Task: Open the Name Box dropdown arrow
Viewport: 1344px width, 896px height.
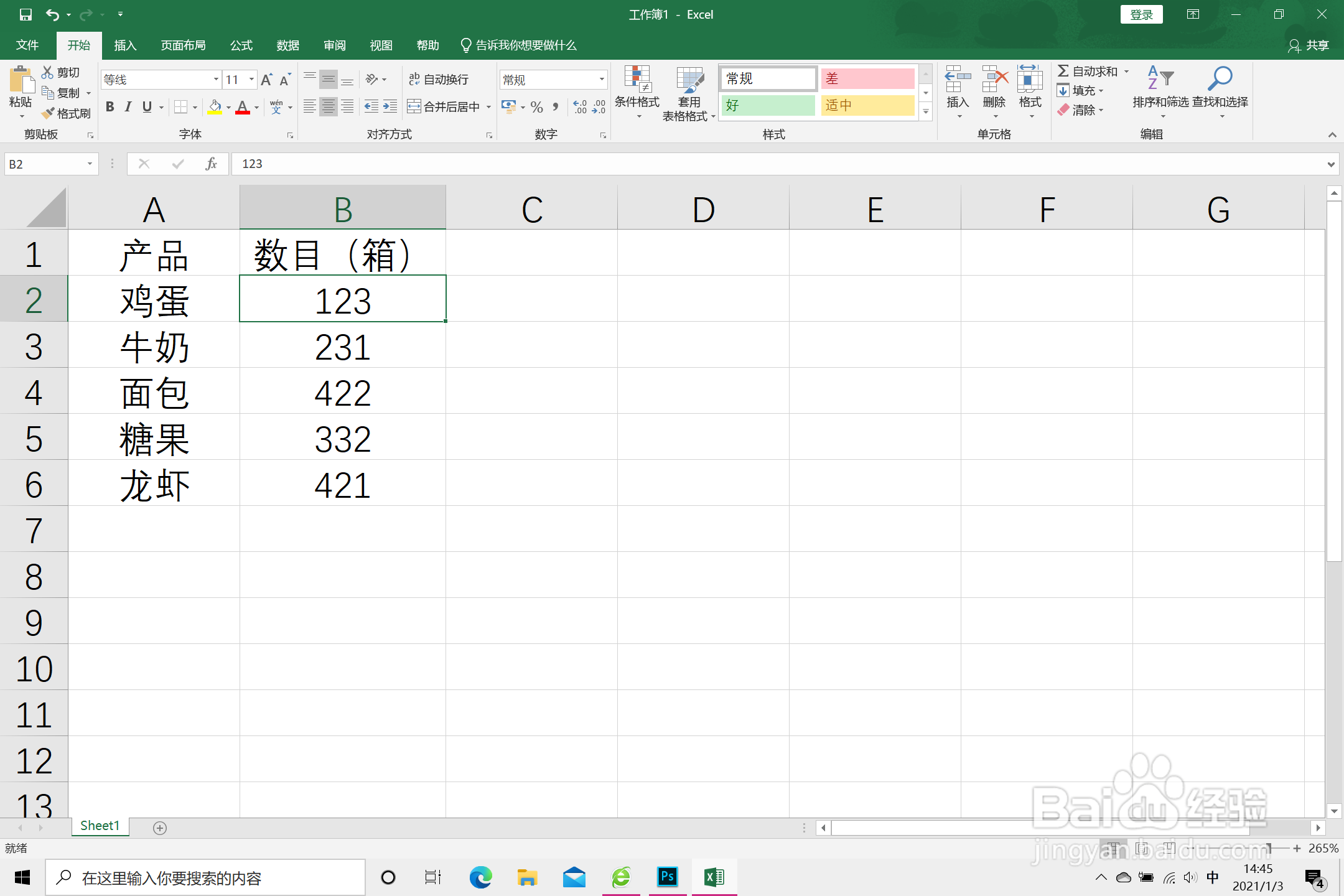Action: [x=90, y=164]
